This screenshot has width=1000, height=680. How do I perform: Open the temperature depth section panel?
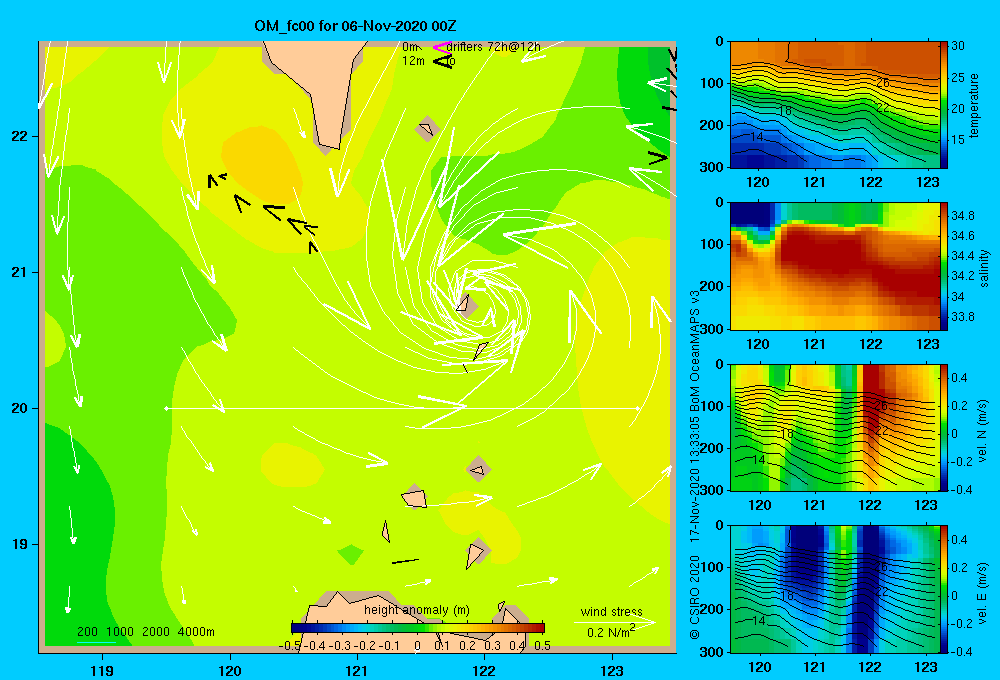coord(834,105)
